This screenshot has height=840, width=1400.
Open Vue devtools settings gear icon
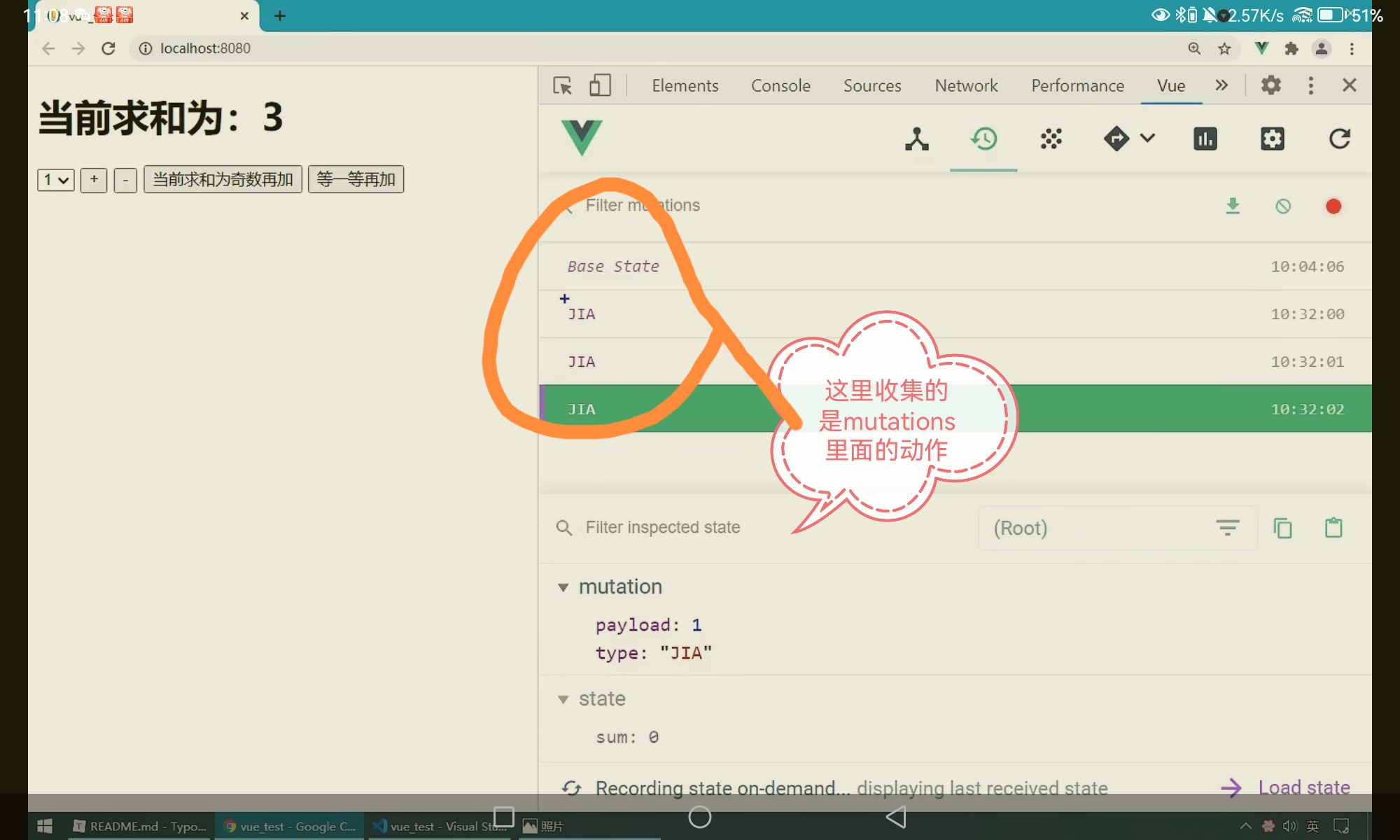coord(1272,139)
